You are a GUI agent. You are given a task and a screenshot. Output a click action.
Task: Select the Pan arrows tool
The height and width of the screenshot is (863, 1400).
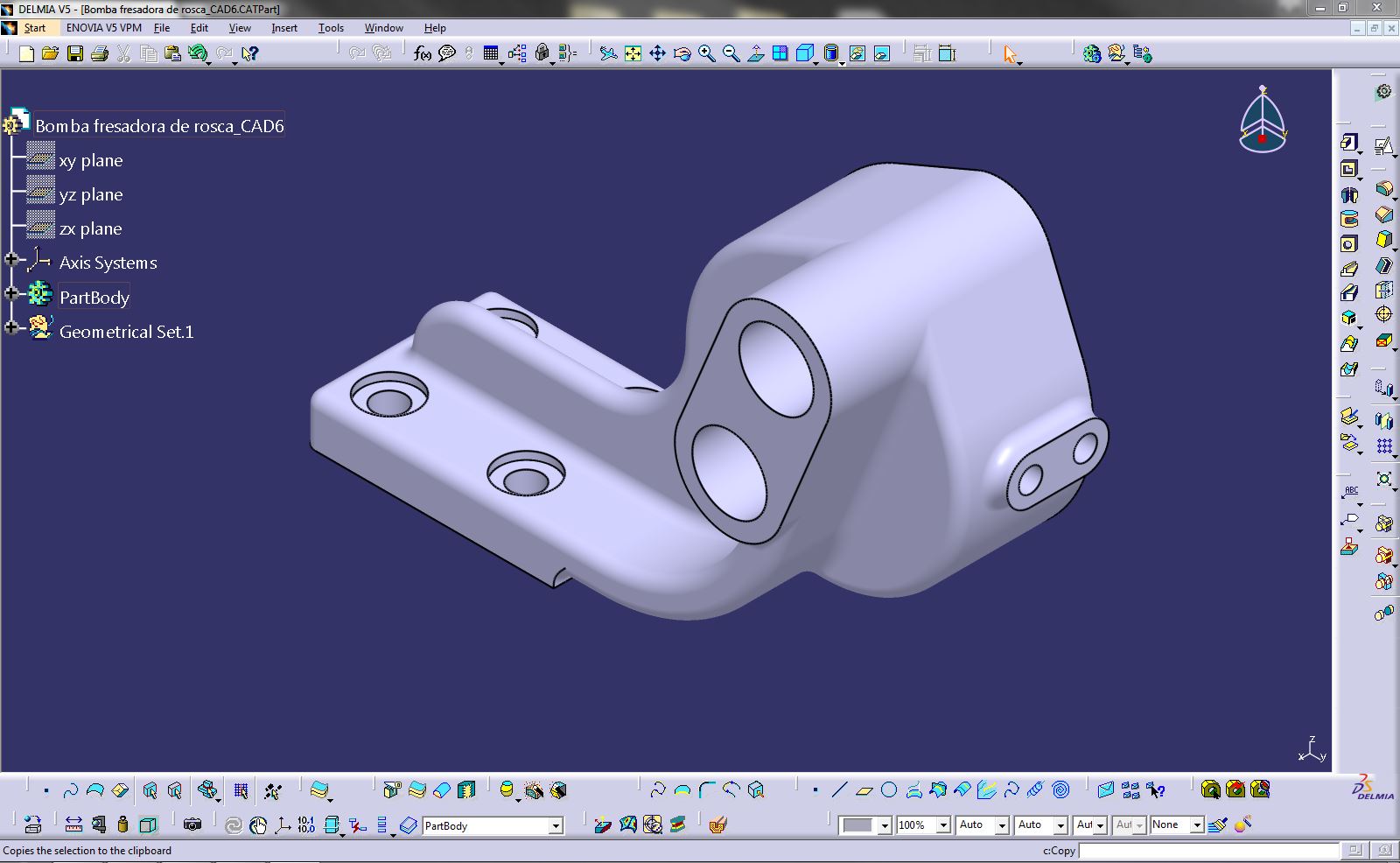(x=657, y=54)
